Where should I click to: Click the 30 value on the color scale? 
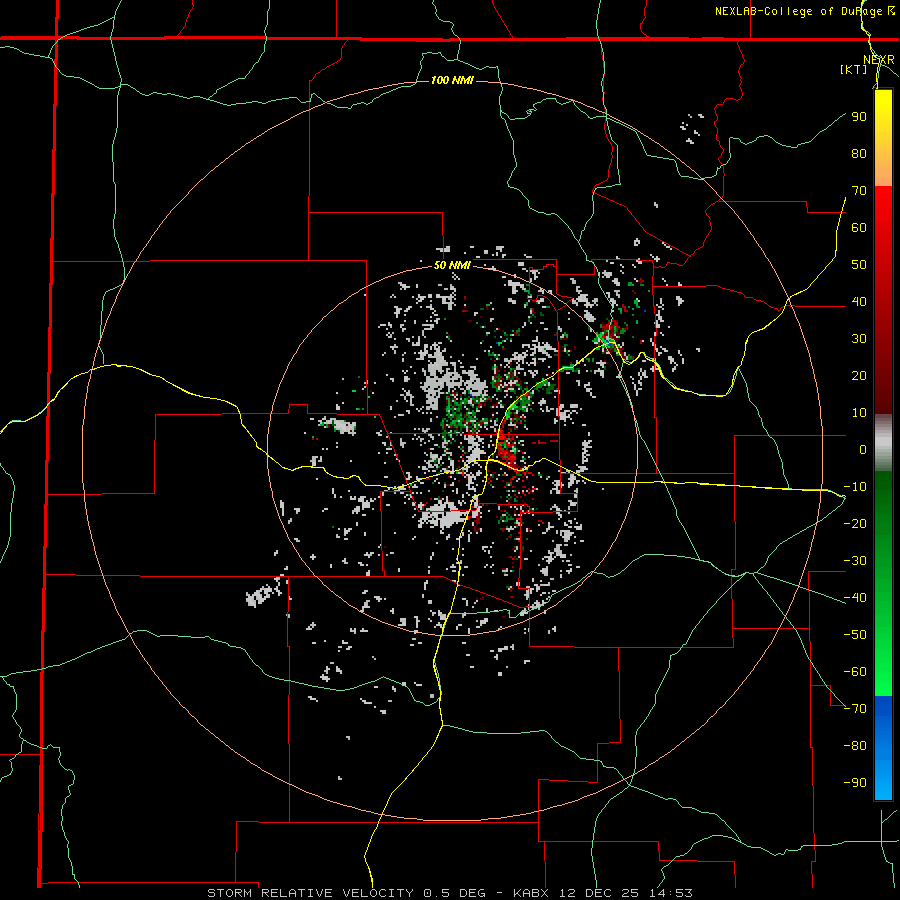pos(859,339)
